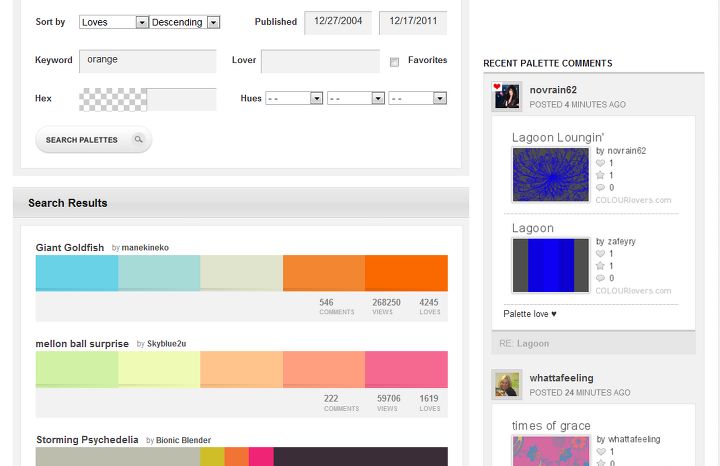The height and width of the screenshot is (466, 720).
Task: Click the Published end date 12/17/2011 field
Action: 413,22
